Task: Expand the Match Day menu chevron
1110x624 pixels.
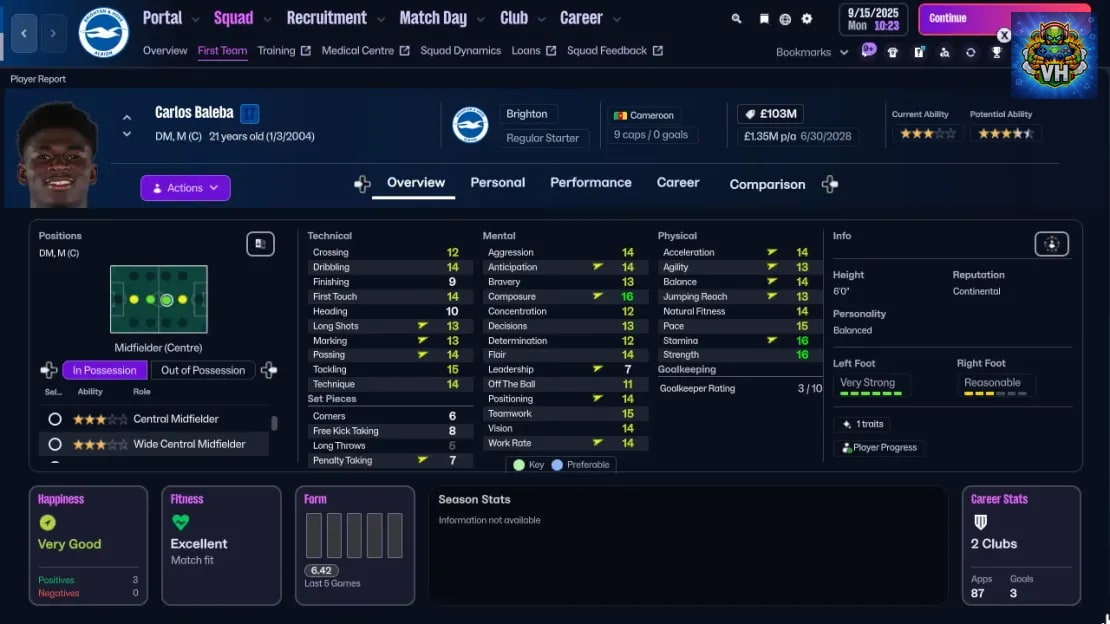Action: tap(481, 20)
